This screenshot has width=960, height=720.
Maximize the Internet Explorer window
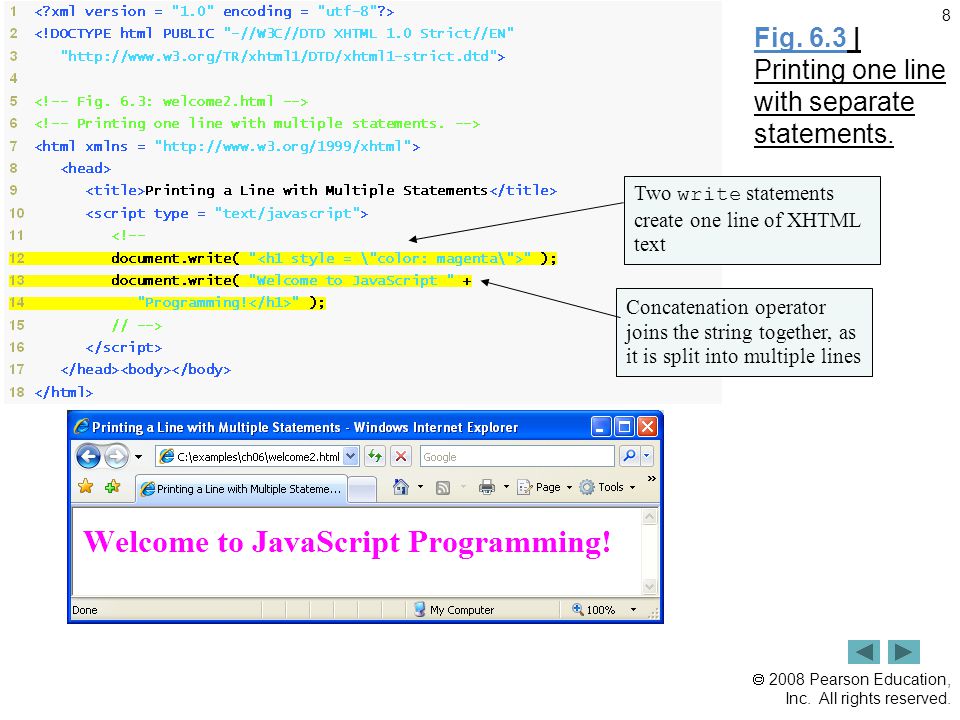point(624,427)
